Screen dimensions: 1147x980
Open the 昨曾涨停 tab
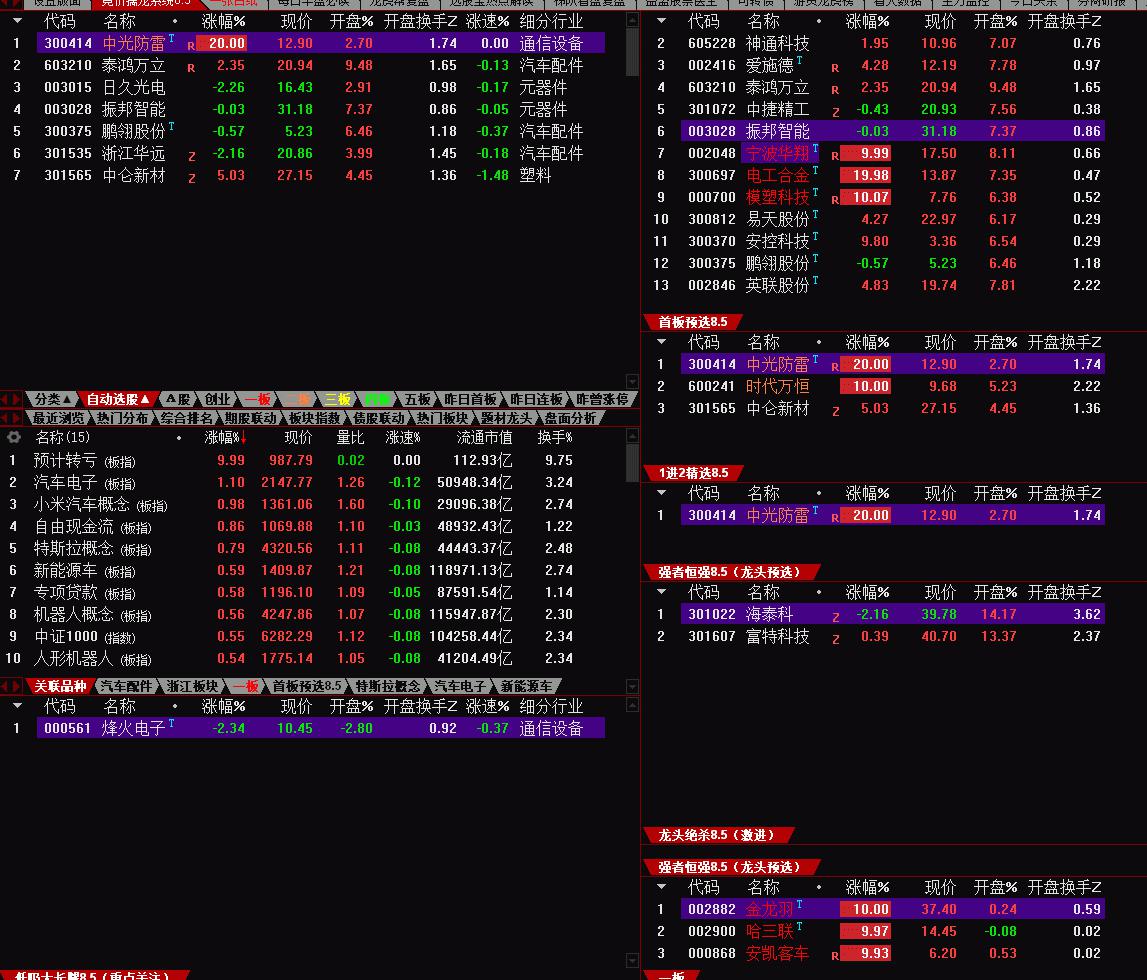tap(602, 399)
